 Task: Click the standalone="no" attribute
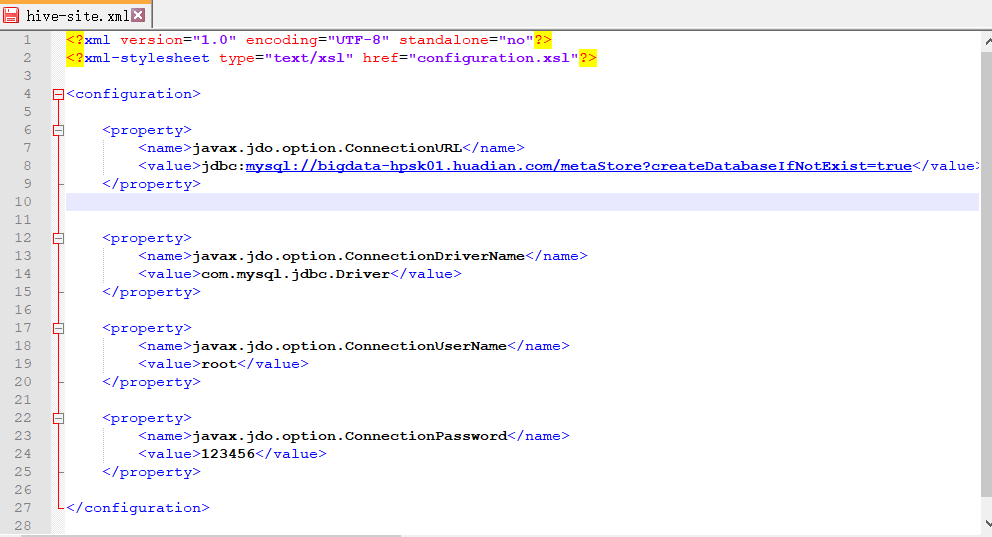coord(466,40)
